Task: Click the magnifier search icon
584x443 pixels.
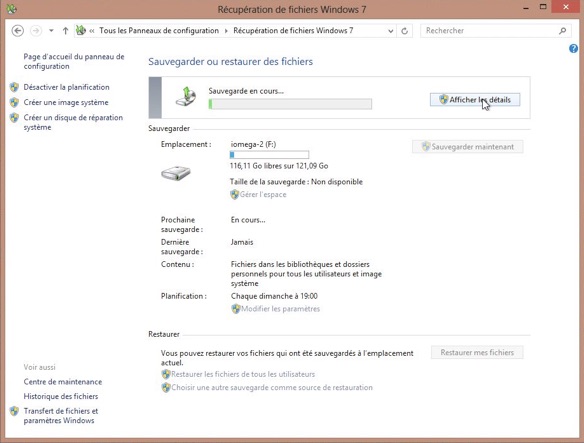Action: coord(562,31)
